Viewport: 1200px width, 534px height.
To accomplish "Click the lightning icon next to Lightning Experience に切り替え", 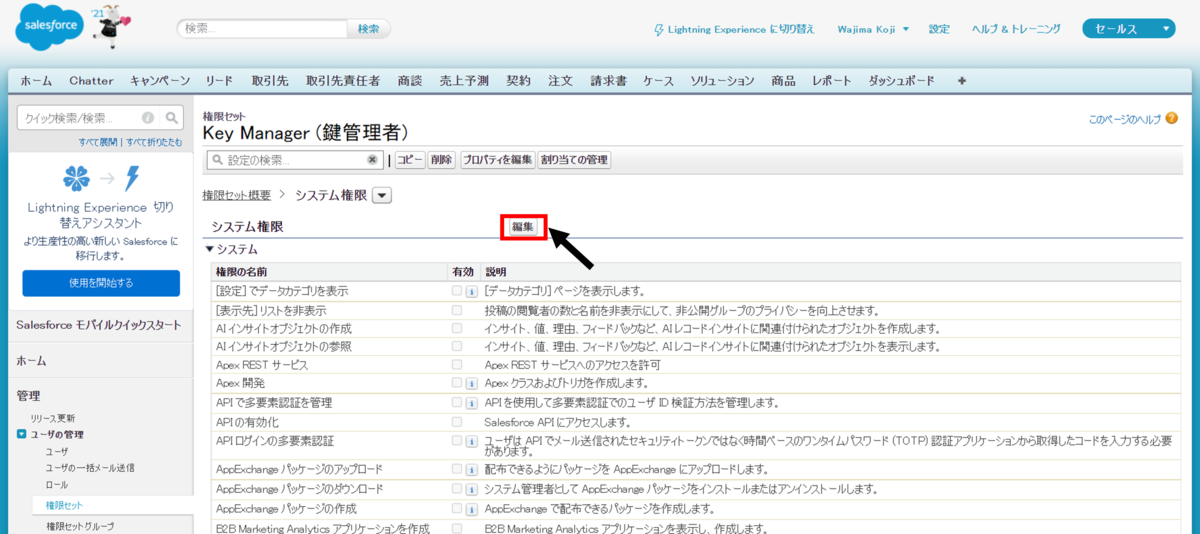I will [658, 29].
